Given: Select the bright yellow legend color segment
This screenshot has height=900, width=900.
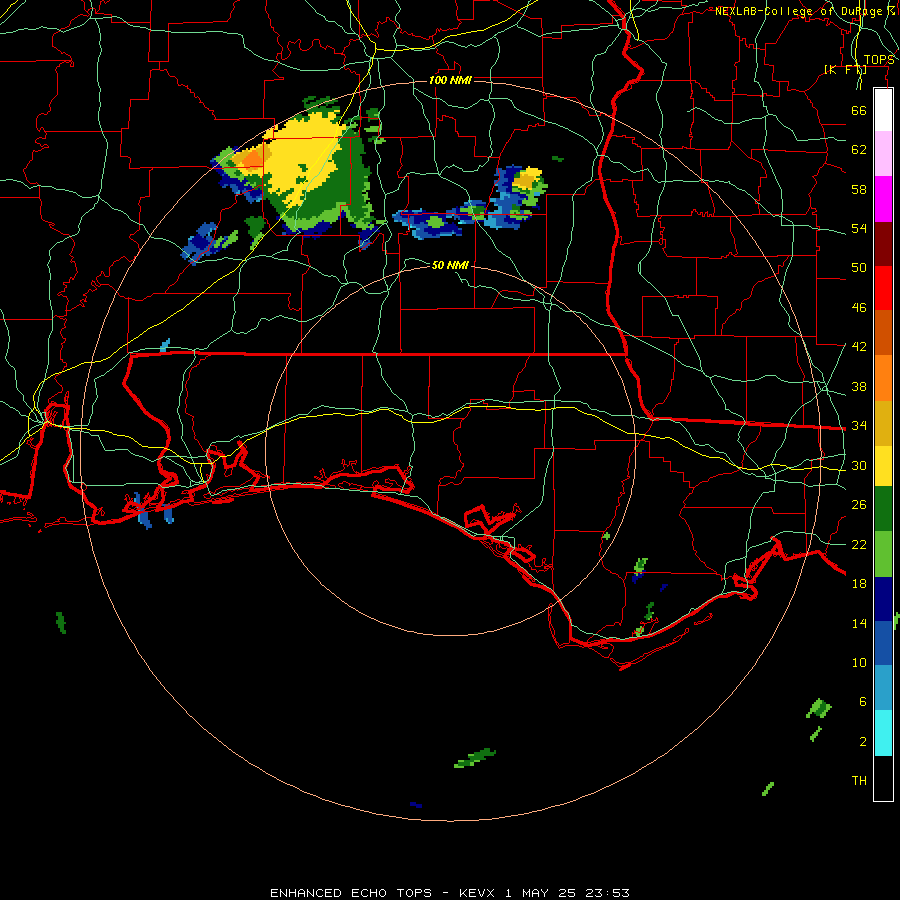Looking at the screenshot, I should (x=883, y=466).
